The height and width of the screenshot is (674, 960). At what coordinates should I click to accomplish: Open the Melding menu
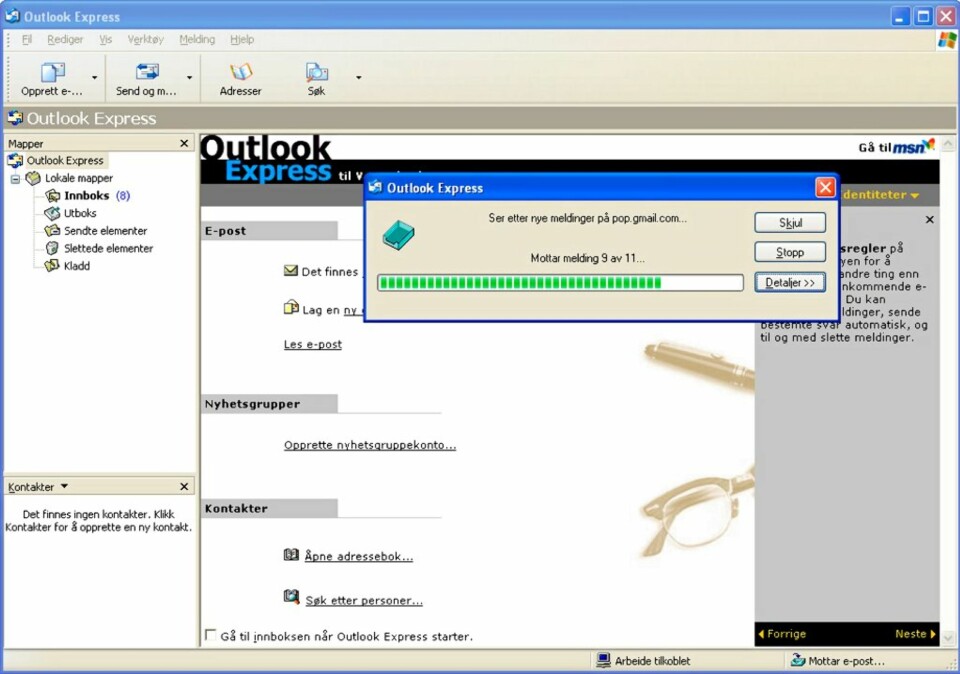(197, 39)
